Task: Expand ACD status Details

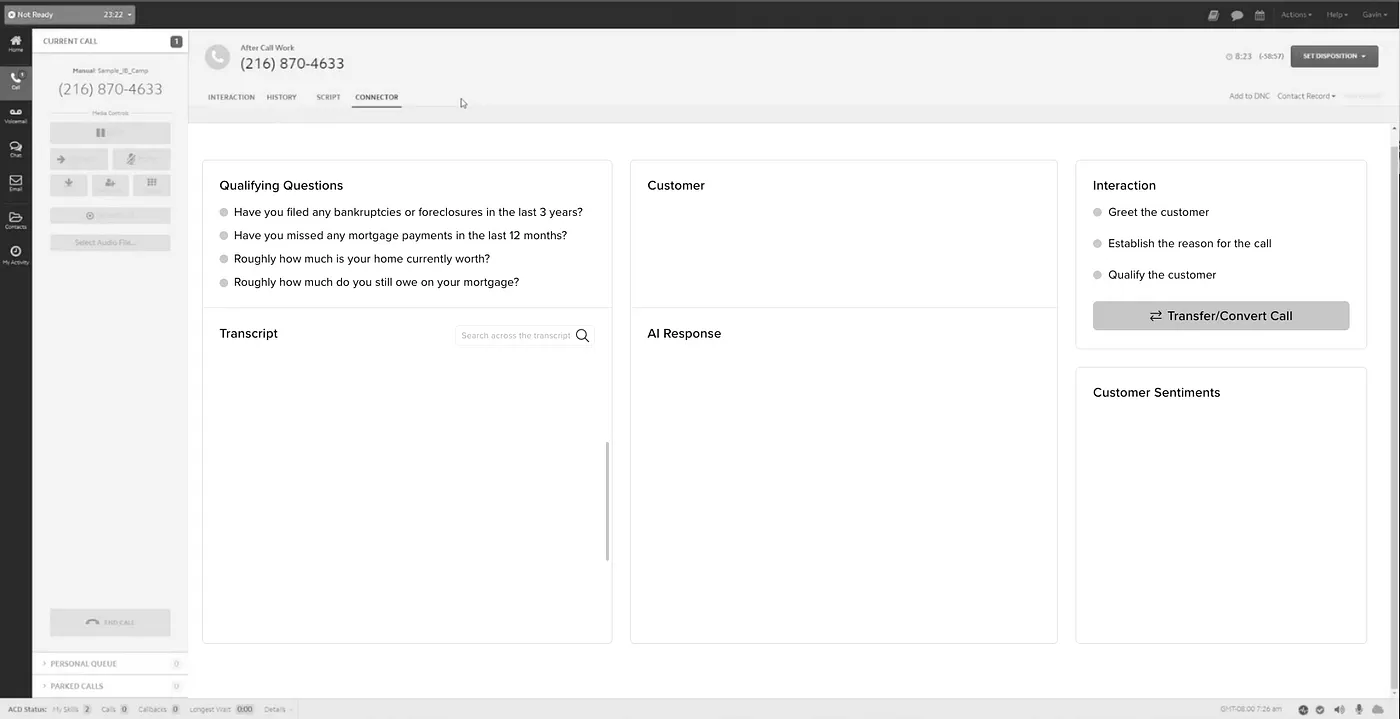Action: coord(277,709)
